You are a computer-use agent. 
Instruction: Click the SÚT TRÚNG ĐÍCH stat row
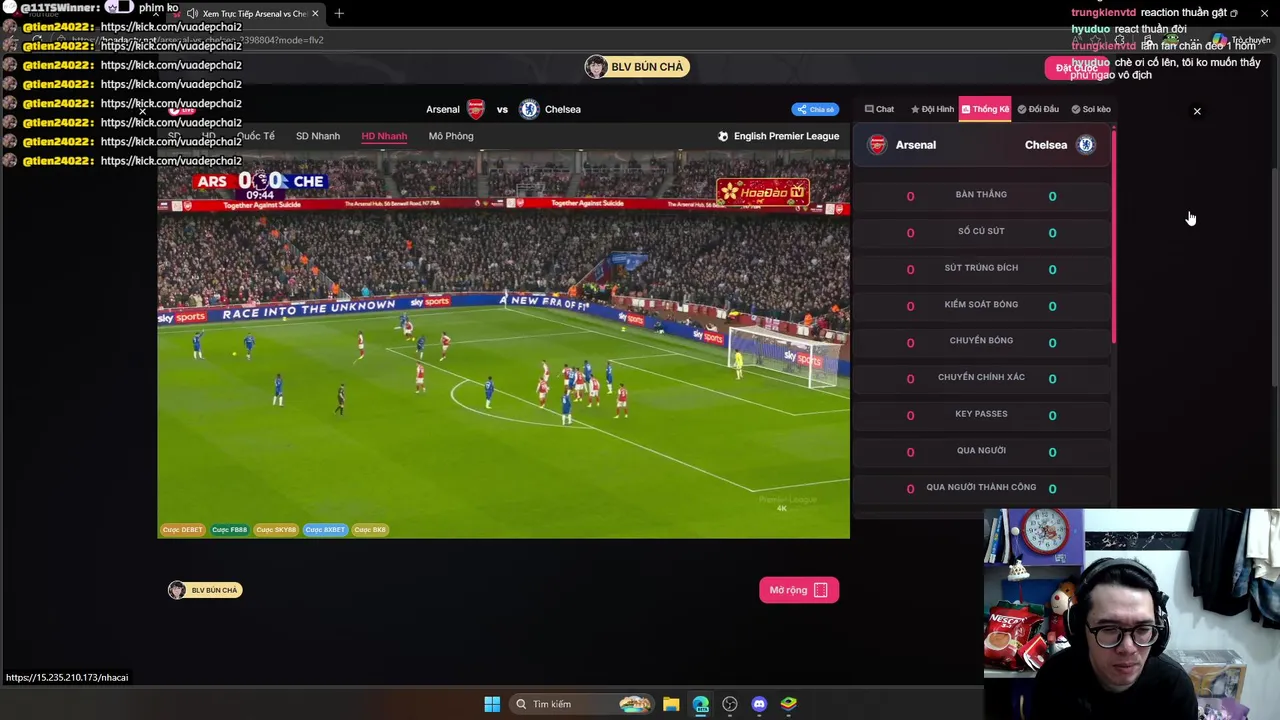(981, 269)
